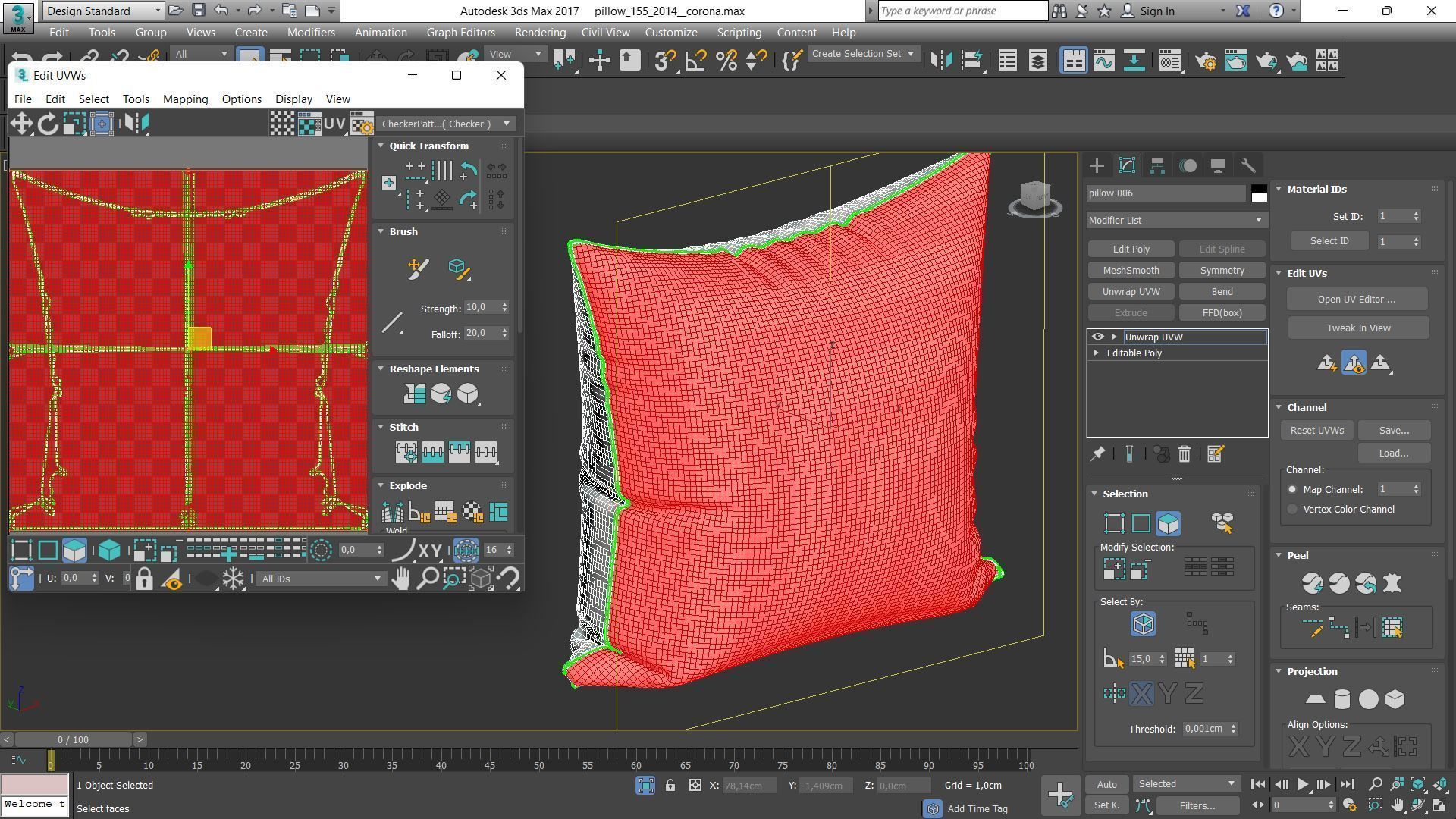This screenshot has height=819, width=1456.
Task: Collapse the Quick Transform rollout
Action: pos(381,146)
